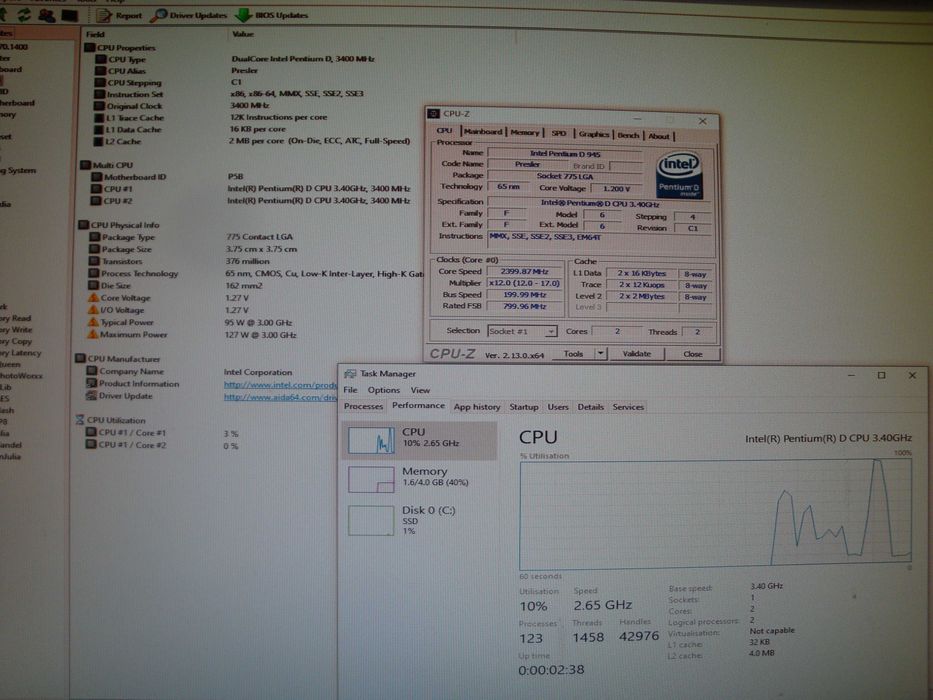Click the Task Manager title bar icon
Viewport: 933px width, 700px height.
(350, 373)
